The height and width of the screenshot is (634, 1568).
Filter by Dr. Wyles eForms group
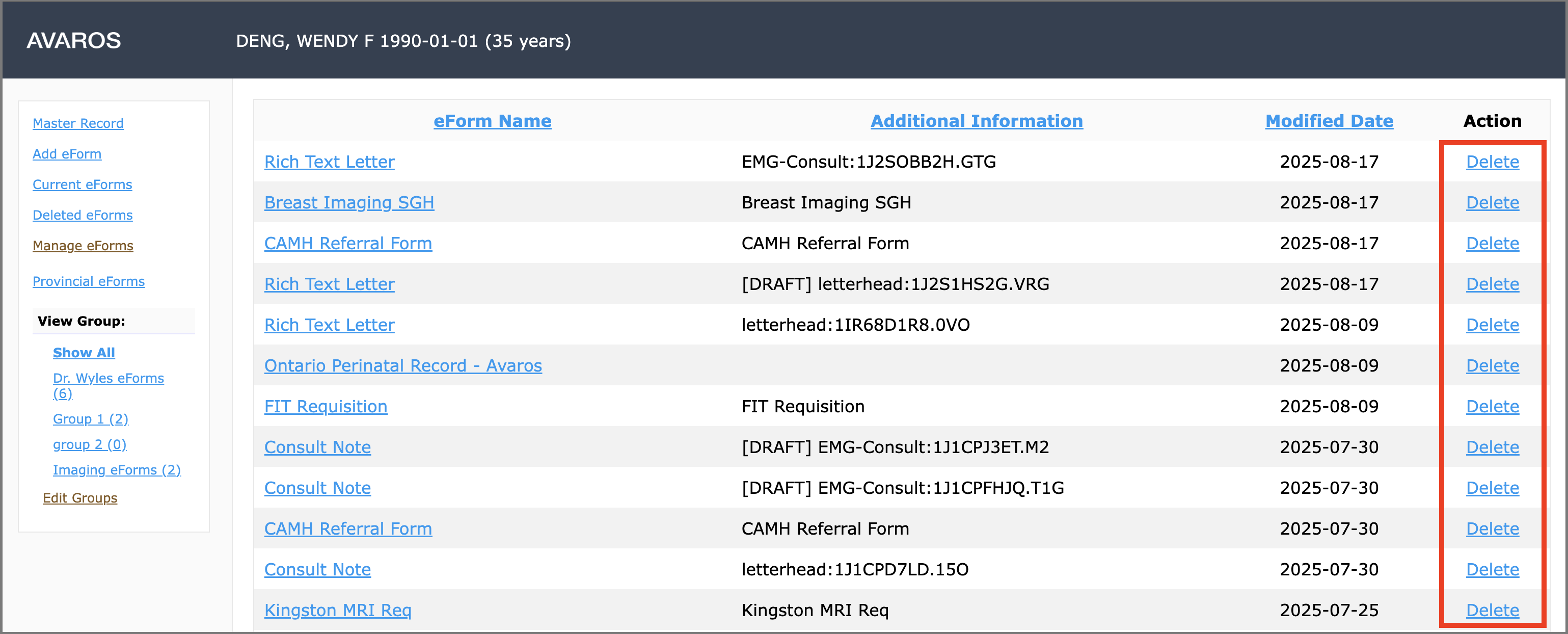tap(107, 378)
